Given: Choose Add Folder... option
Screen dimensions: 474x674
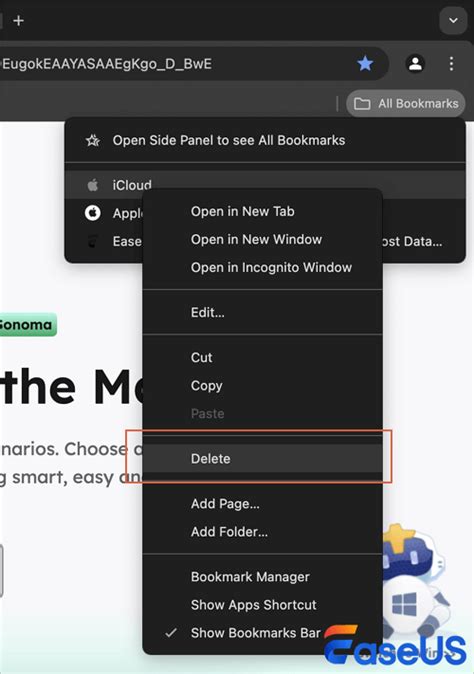Looking at the screenshot, I should 263,532.
